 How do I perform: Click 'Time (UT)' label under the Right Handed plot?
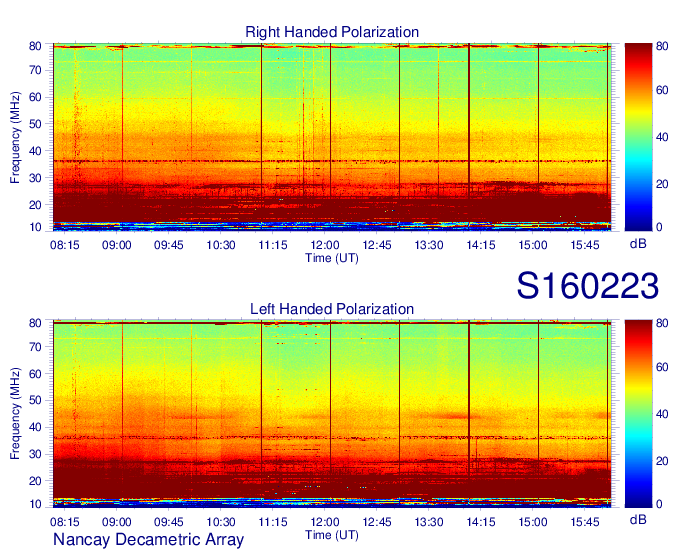pyautogui.click(x=332, y=258)
